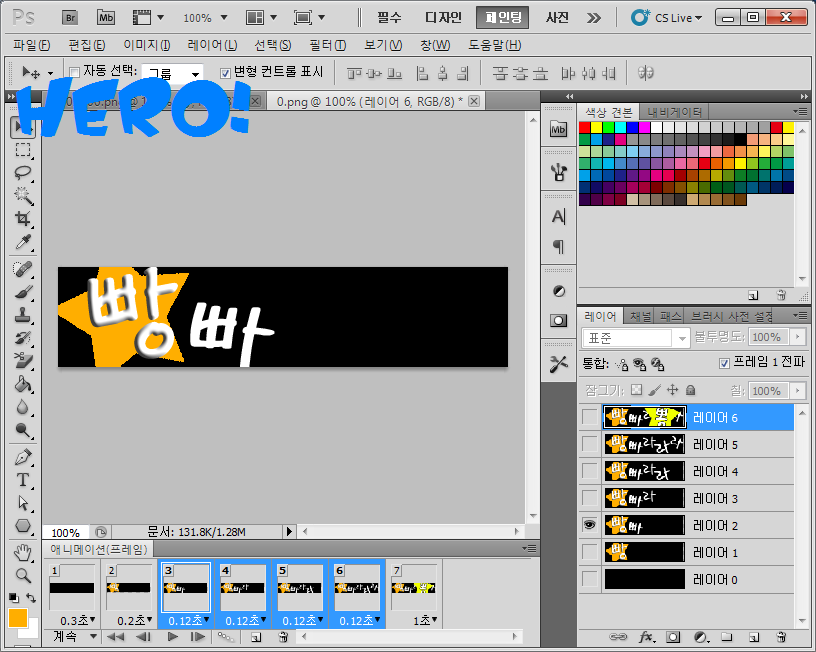The image size is (816, 652).
Task: Show layer 4 visibility box
Action: [589, 471]
